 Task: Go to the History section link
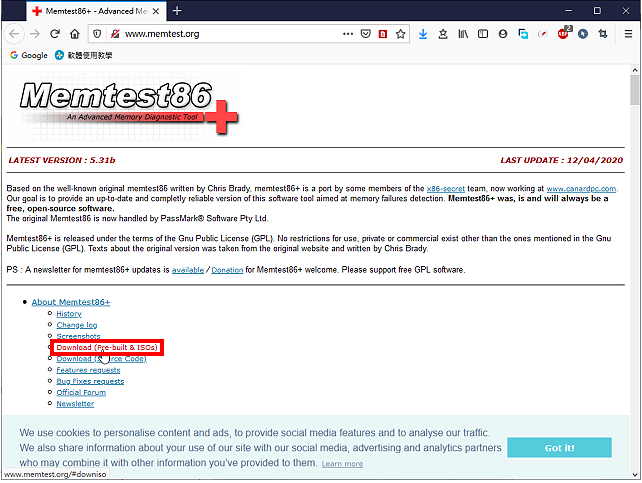[69, 314]
